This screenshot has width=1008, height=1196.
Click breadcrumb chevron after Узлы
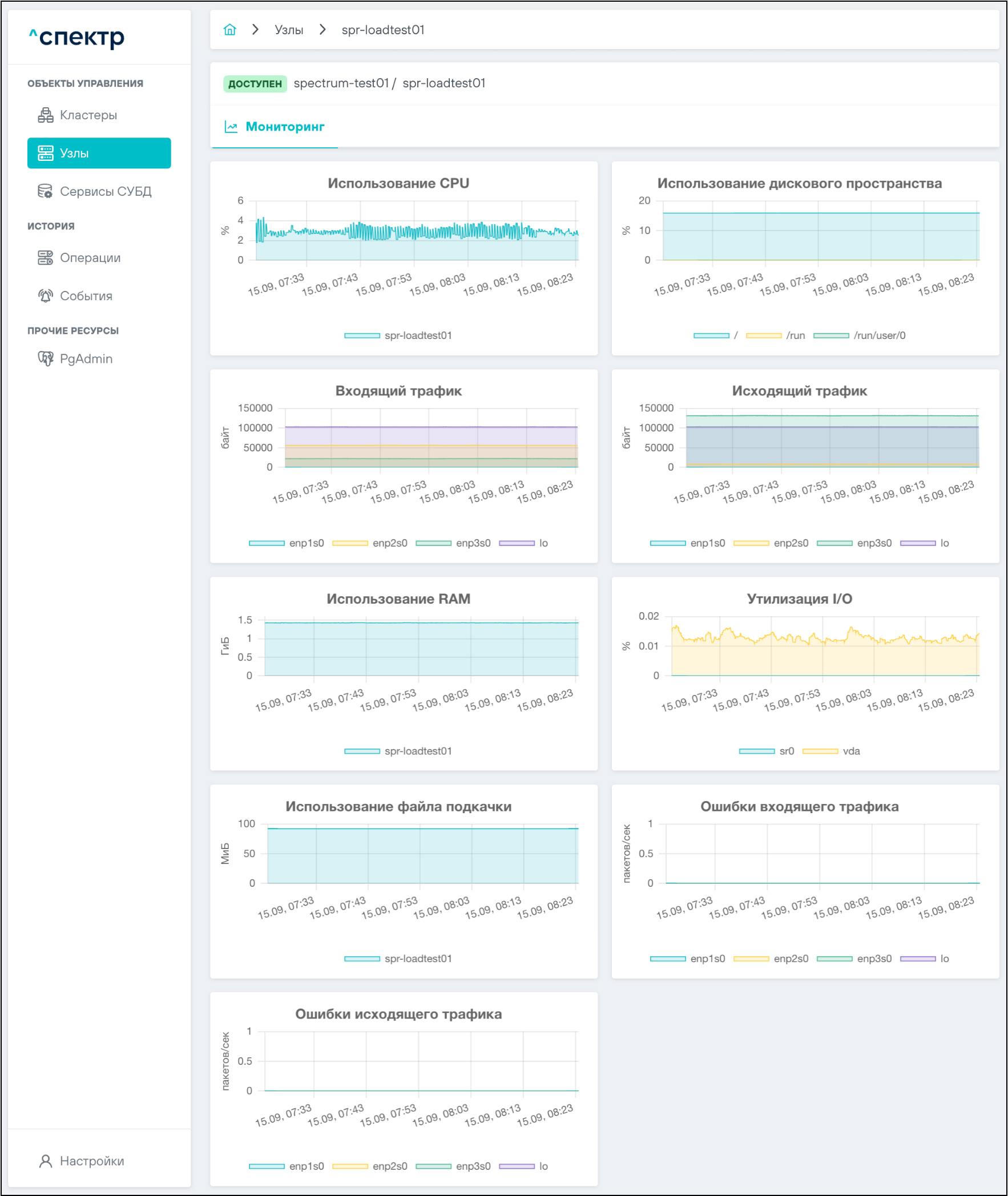(323, 30)
